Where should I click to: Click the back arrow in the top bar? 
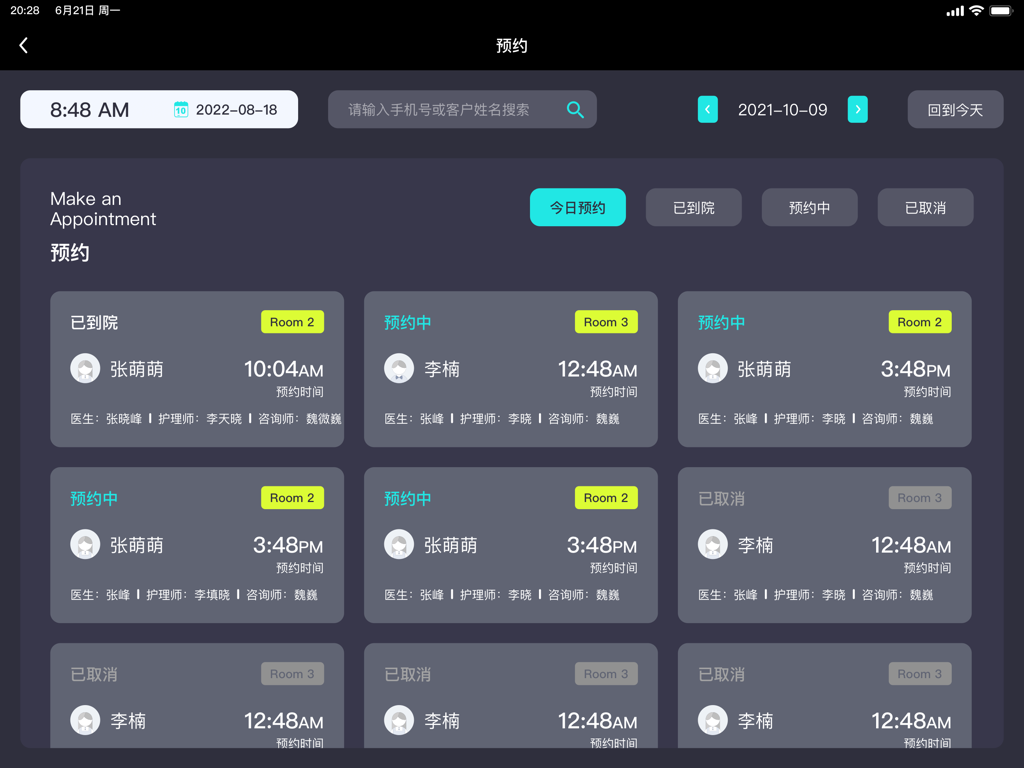pos(22,44)
